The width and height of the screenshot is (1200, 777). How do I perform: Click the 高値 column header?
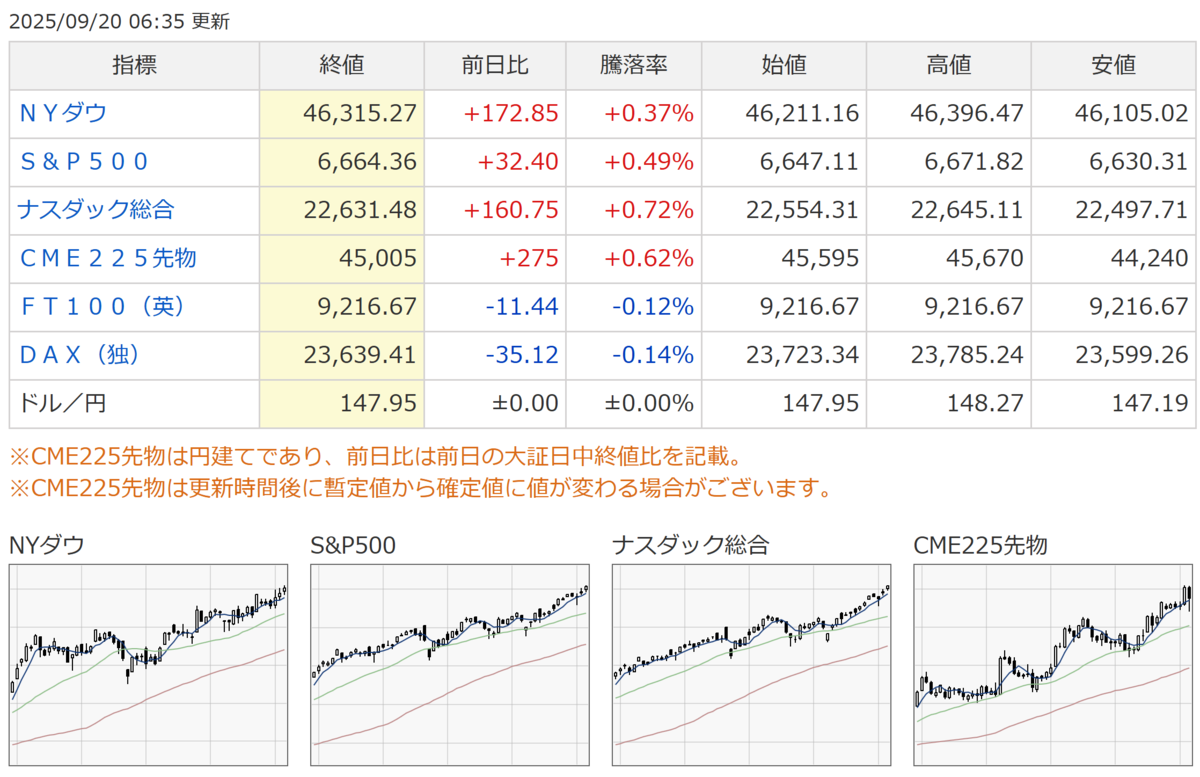(x=948, y=66)
